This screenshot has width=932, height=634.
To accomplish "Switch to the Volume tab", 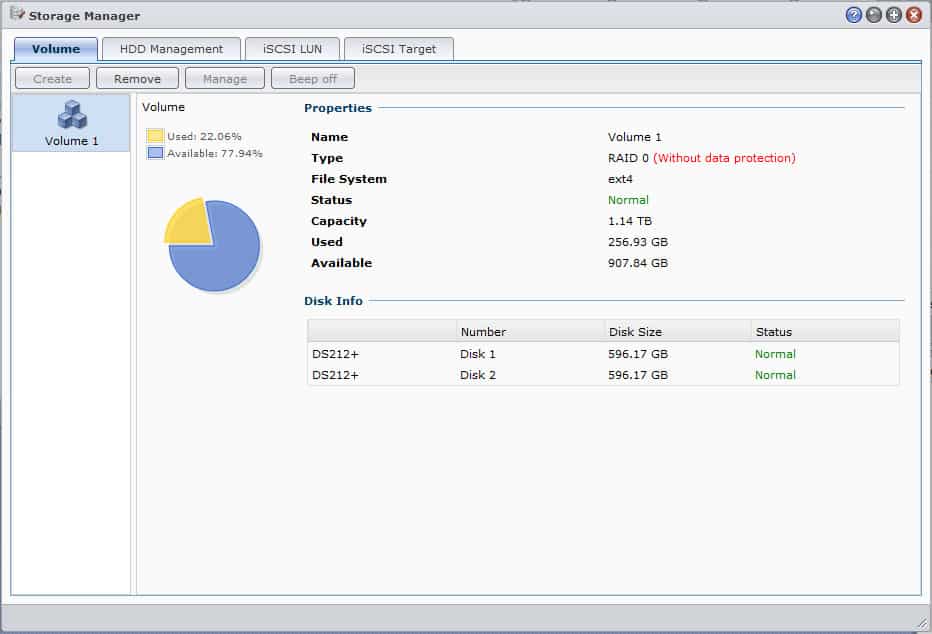I will (x=56, y=49).
